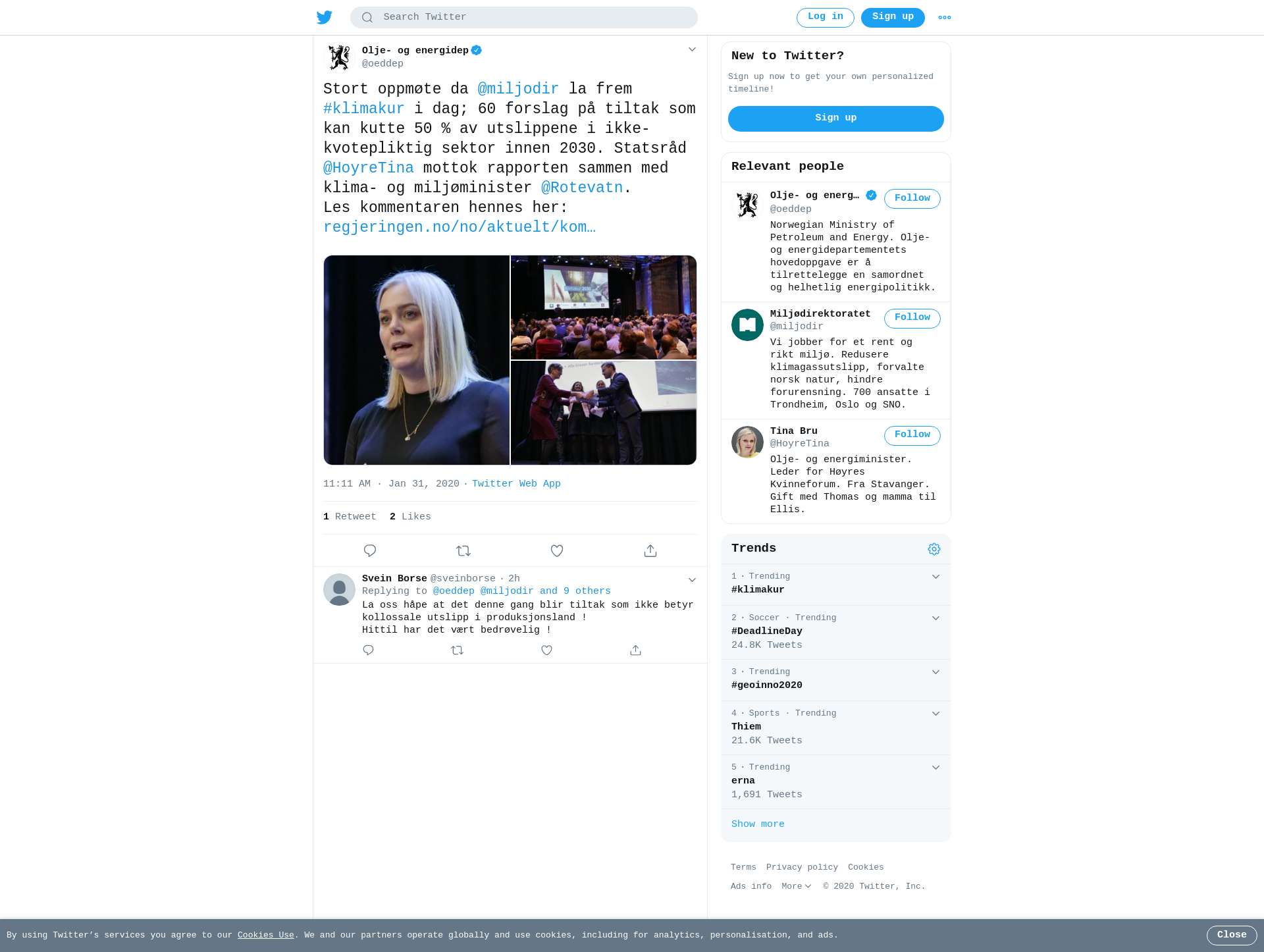Share the main tweet via share icon

tap(650, 550)
